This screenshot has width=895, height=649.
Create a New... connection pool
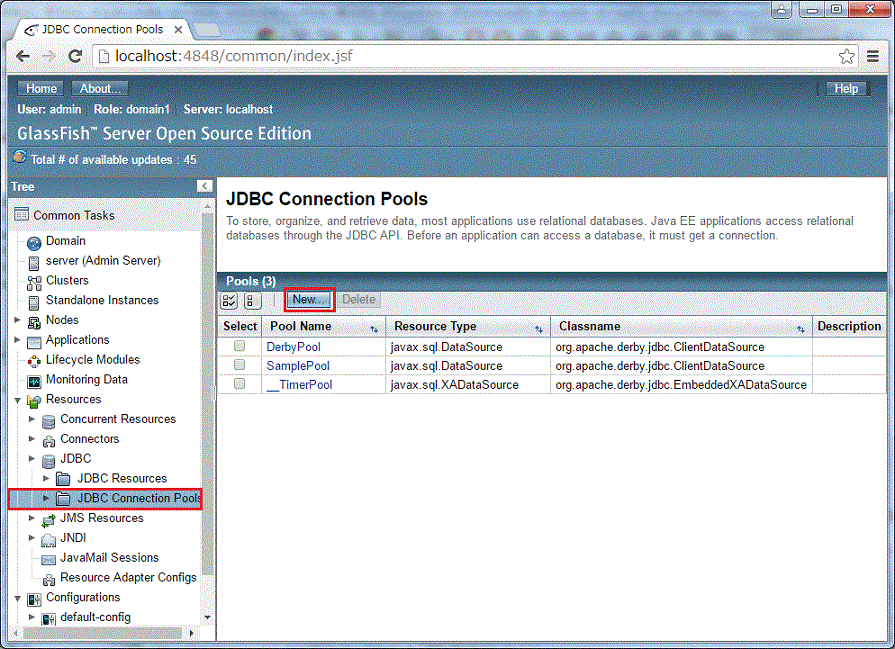point(309,300)
